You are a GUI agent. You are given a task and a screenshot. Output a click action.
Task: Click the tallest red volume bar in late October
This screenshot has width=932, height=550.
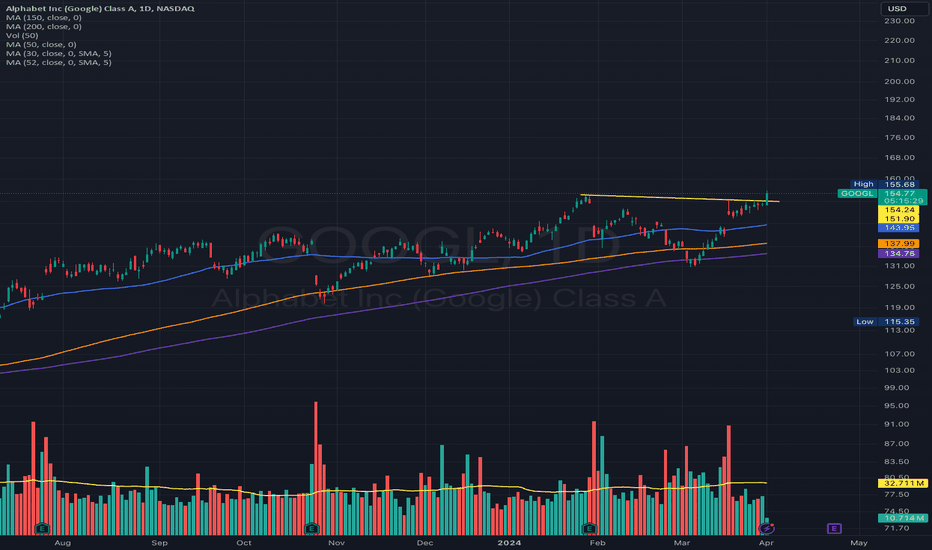tap(316, 469)
